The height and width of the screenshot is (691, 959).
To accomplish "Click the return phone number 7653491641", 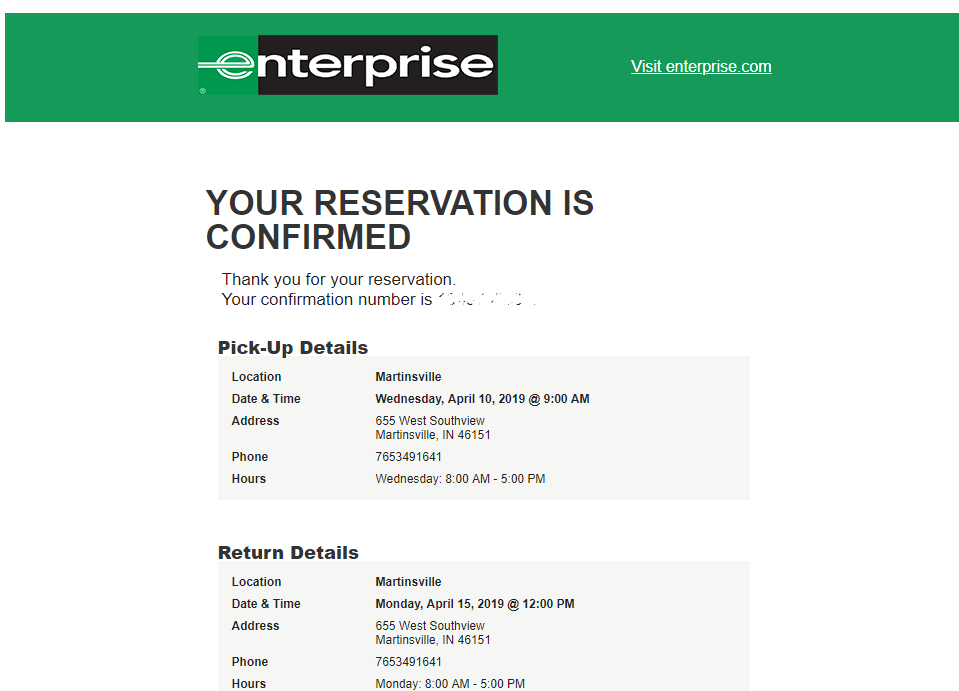I will tap(408, 662).
